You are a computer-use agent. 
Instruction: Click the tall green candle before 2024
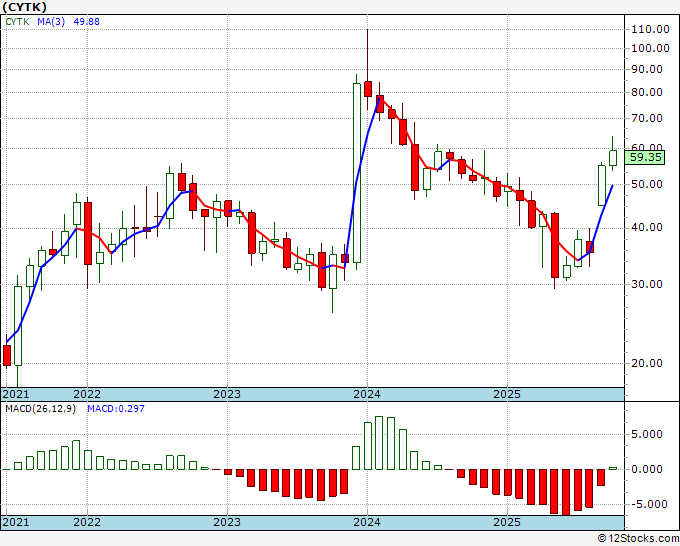coord(357,172)
